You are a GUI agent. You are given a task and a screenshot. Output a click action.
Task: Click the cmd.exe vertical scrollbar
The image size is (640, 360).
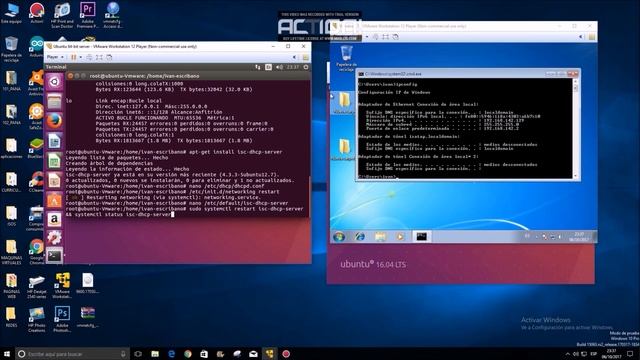576,128
